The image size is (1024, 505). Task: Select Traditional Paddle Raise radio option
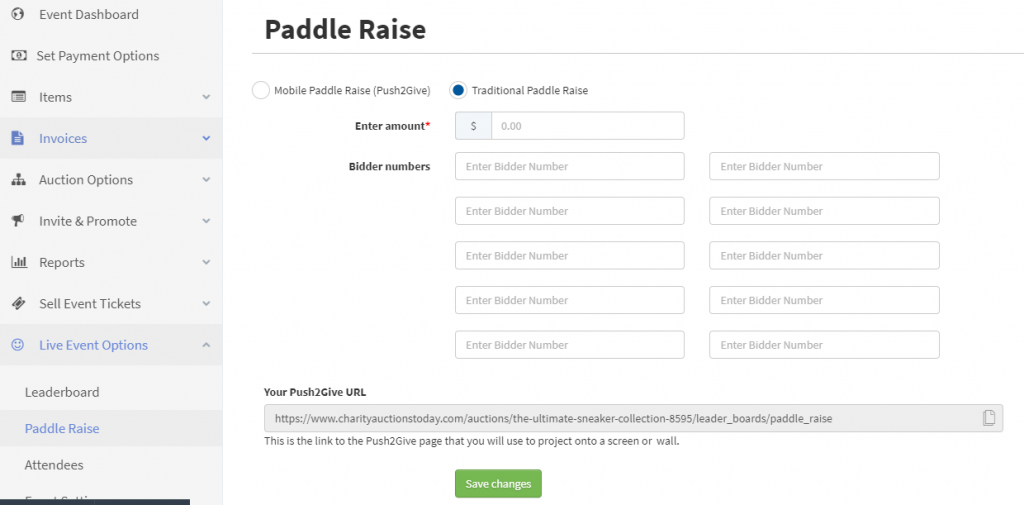coord(458,90)
